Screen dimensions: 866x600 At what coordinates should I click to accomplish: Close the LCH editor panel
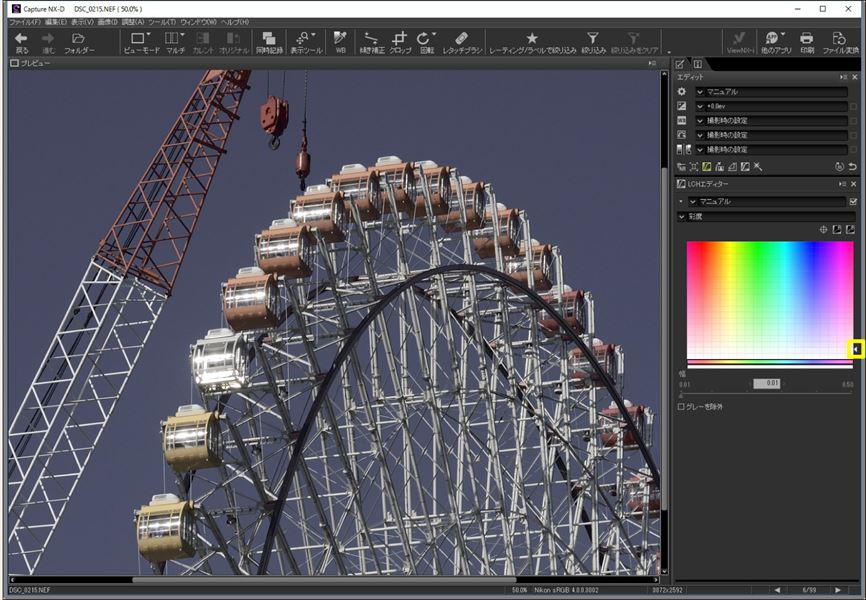point(854,184)
